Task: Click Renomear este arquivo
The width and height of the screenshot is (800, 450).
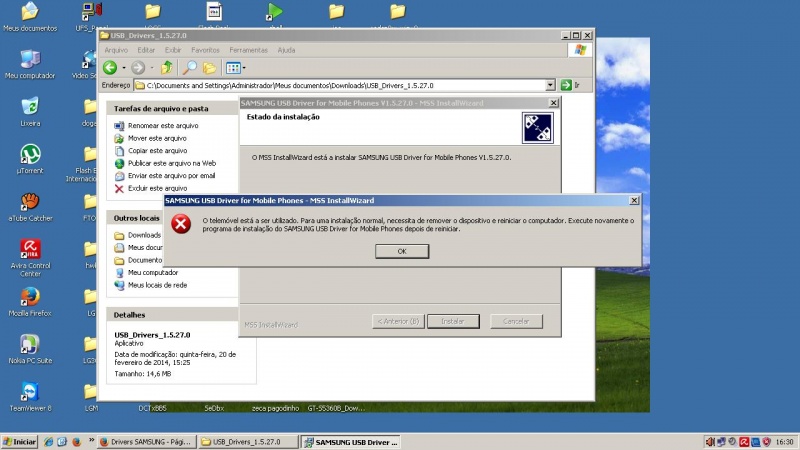Action: tap(163, 126)
